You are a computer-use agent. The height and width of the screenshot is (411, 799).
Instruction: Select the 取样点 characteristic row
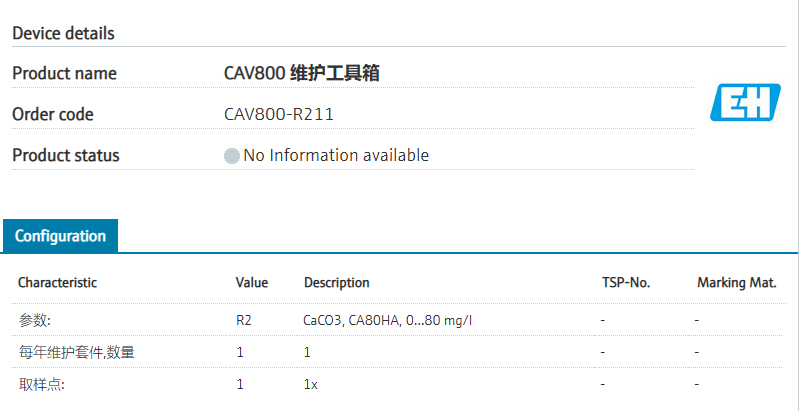pyautogui.click(x=41, y=384)
